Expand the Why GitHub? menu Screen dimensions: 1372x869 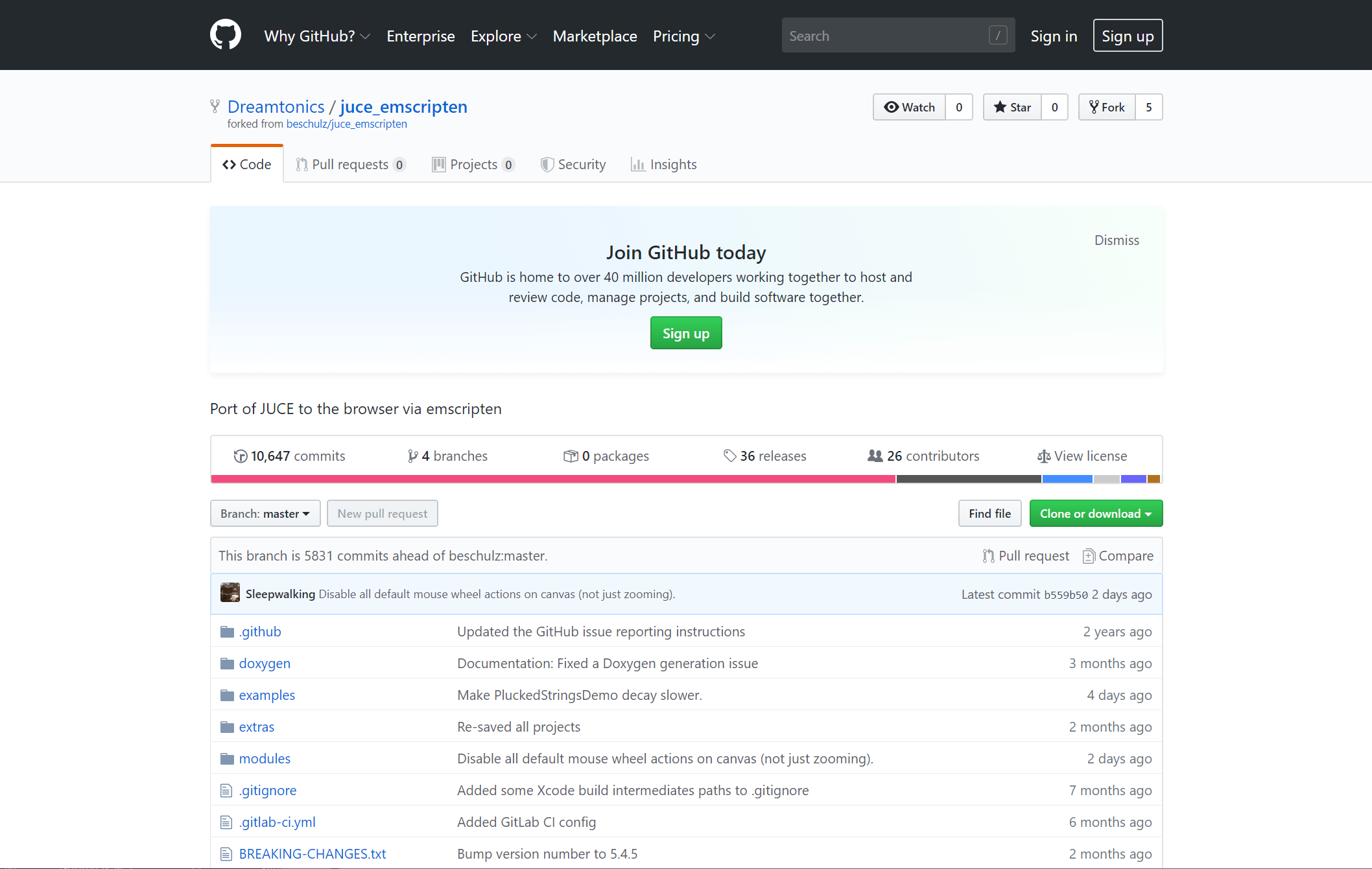coord(317,36)
